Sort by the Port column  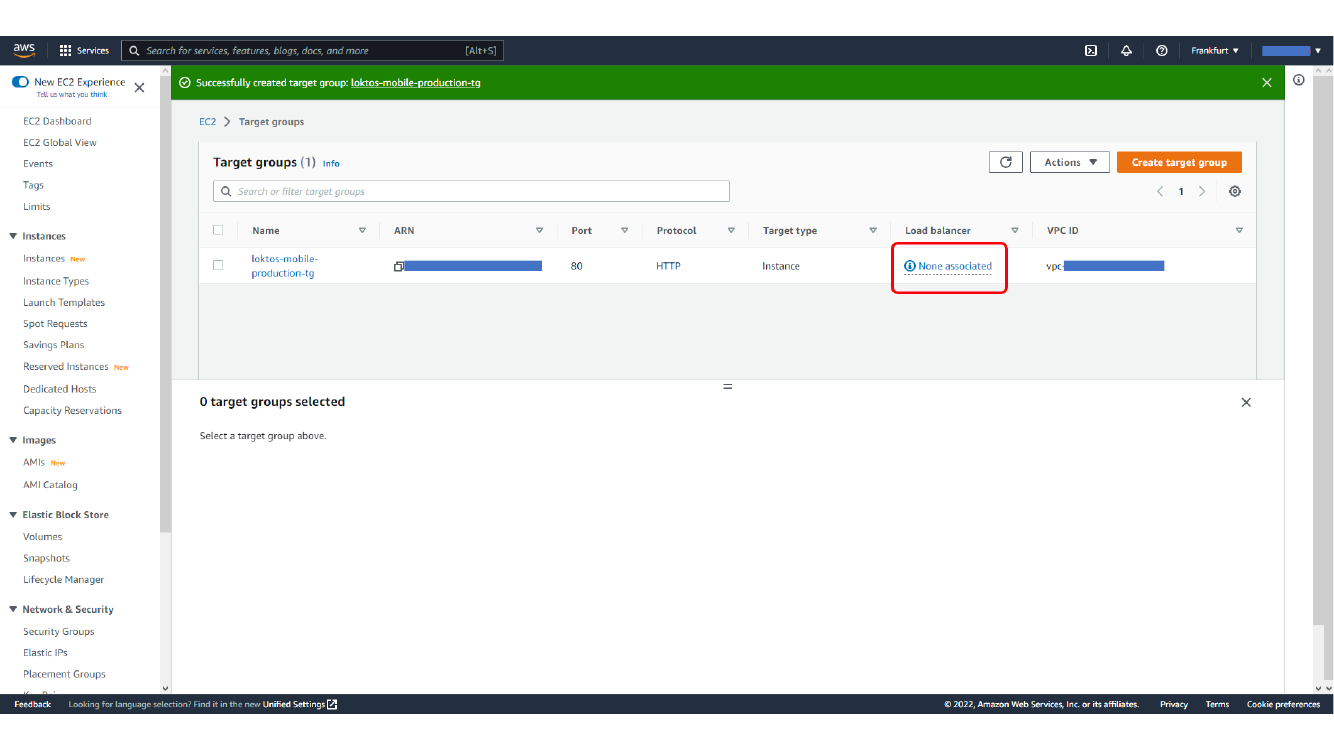624,230
